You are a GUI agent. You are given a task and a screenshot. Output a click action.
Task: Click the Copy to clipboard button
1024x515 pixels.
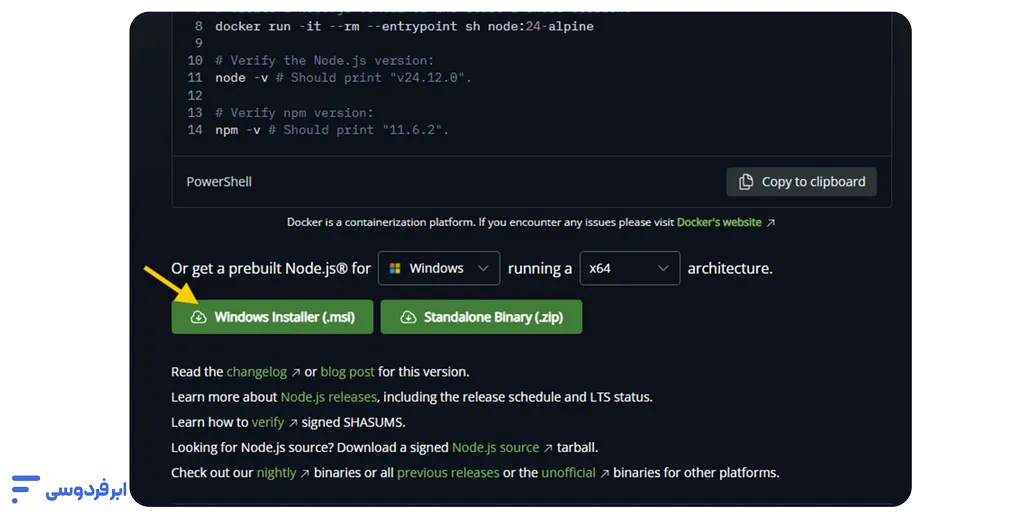801,181
